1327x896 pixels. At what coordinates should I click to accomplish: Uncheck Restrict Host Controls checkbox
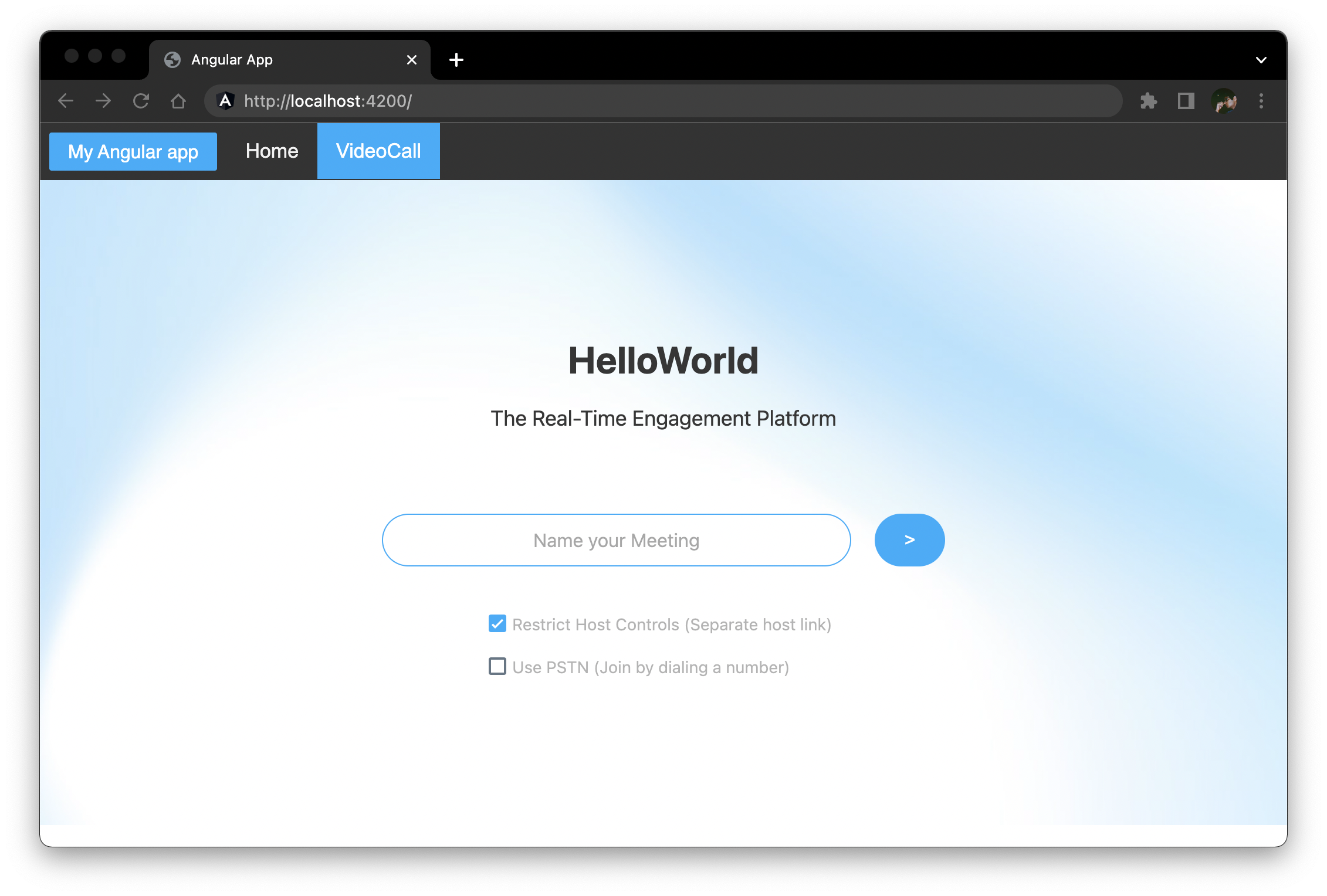497,624
